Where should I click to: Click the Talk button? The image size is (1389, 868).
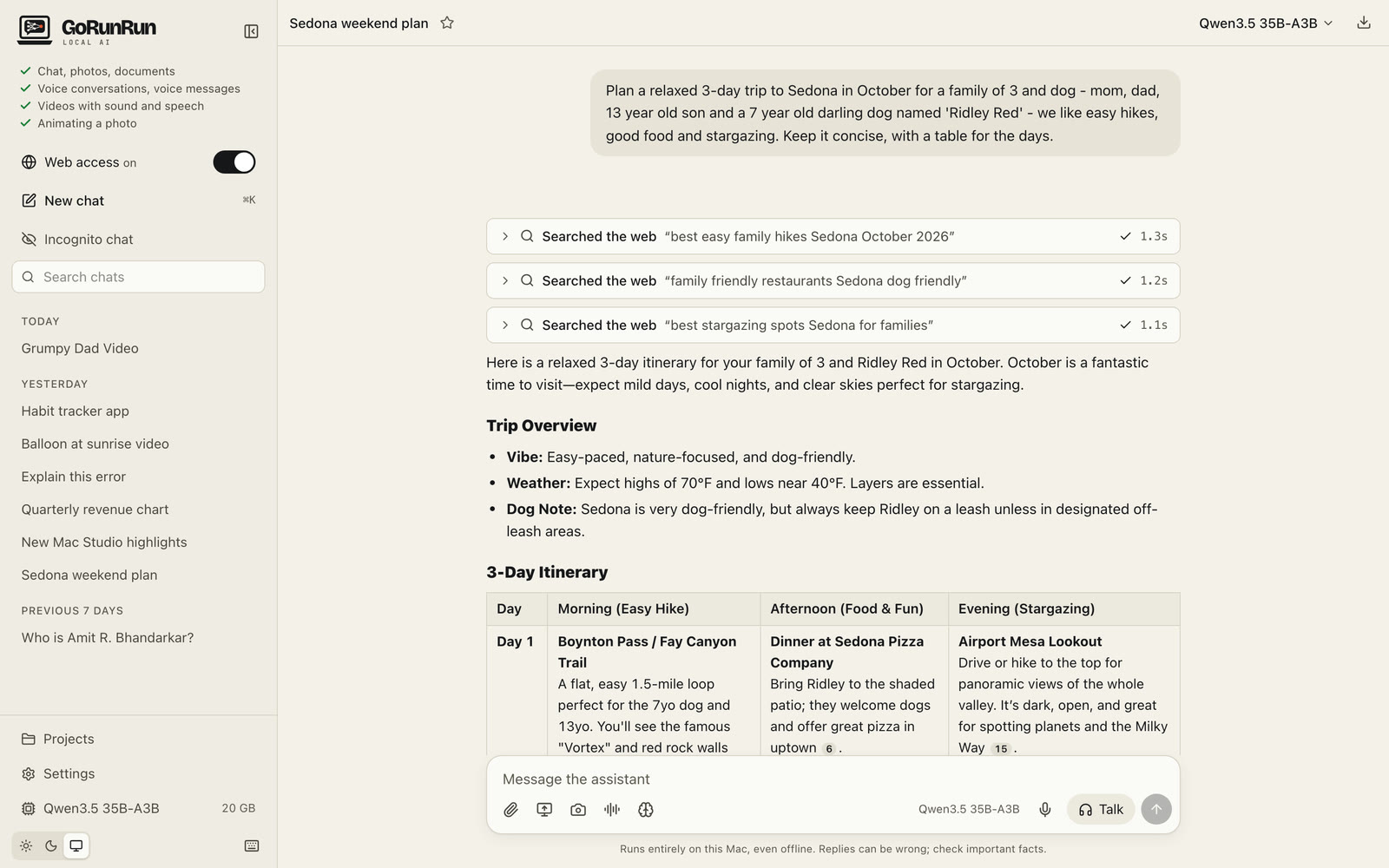1101,810
